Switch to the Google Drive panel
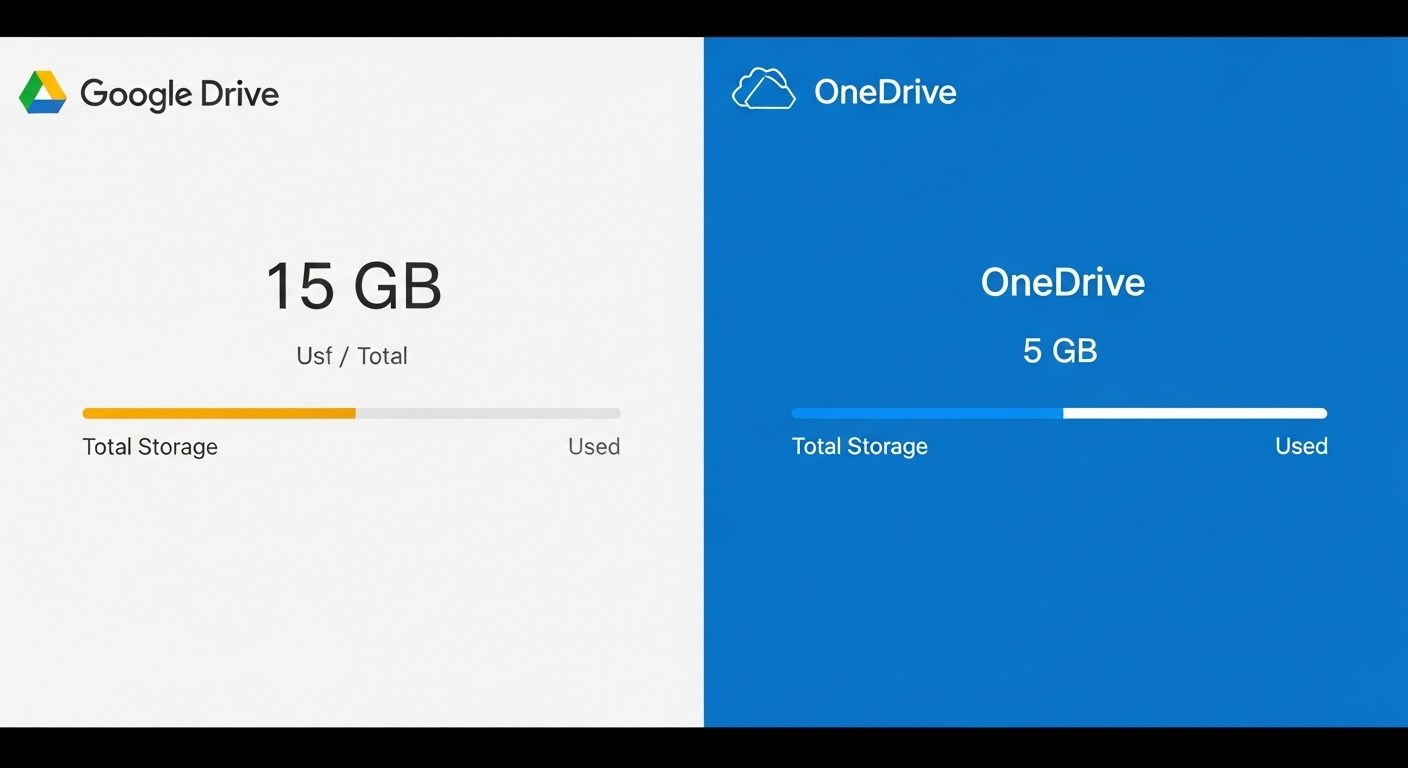The image size is (1408, 768). 352,600
